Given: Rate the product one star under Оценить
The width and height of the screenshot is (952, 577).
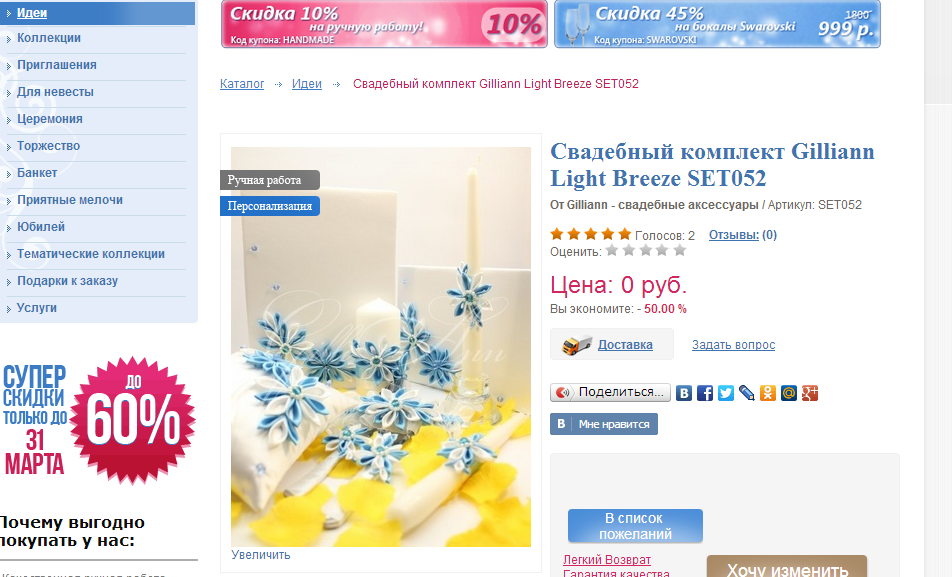Looking at the screenshot, I should (x=612, y=250).
